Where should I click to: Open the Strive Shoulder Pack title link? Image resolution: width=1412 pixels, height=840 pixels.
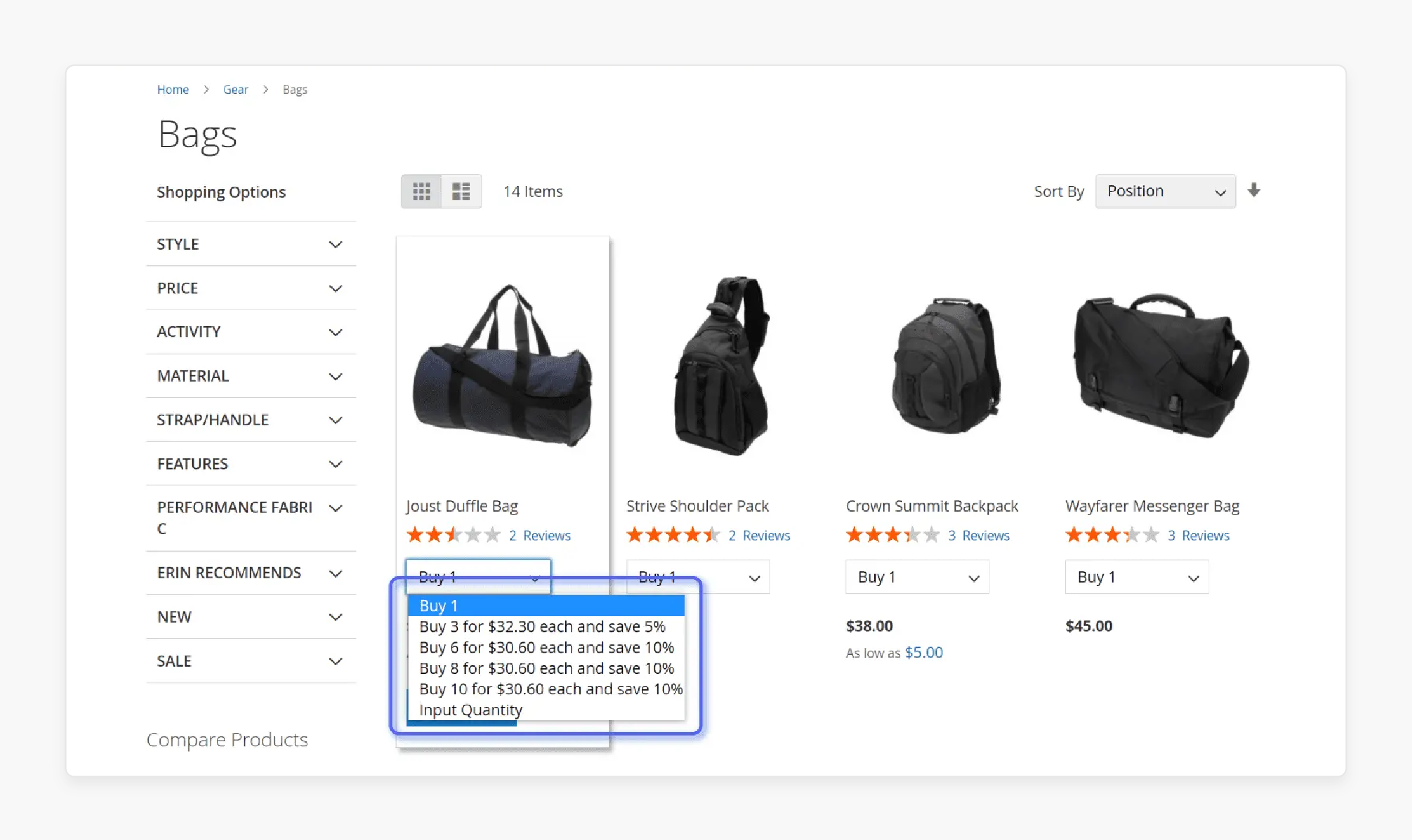(697, 506)
